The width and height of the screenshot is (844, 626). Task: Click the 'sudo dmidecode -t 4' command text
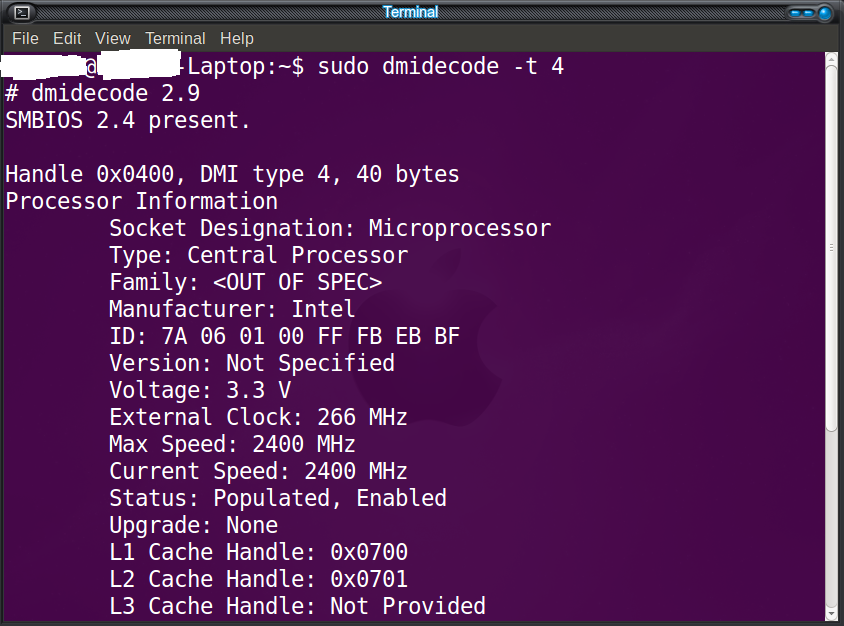441,67
